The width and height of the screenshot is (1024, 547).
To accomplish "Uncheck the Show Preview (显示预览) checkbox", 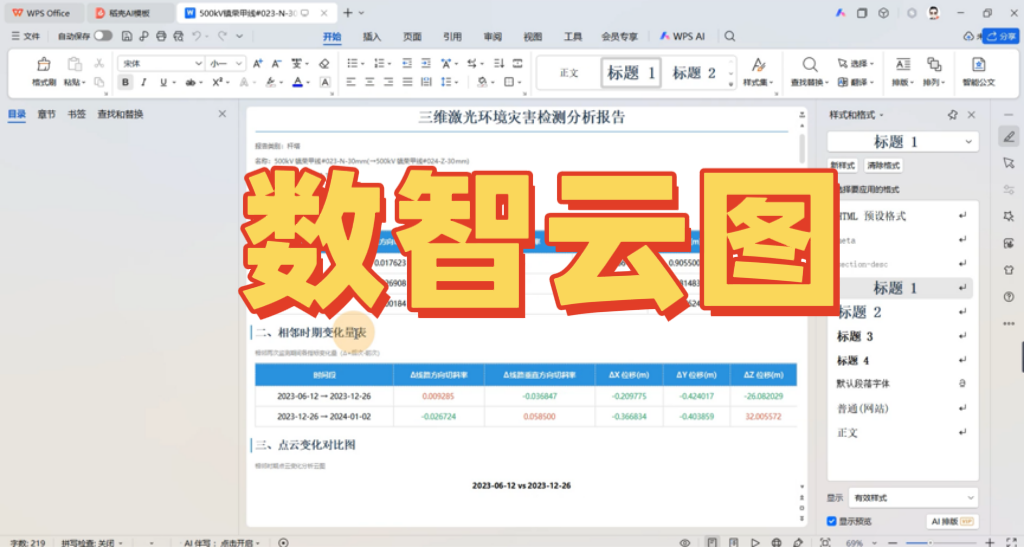I will pos(831,522).
